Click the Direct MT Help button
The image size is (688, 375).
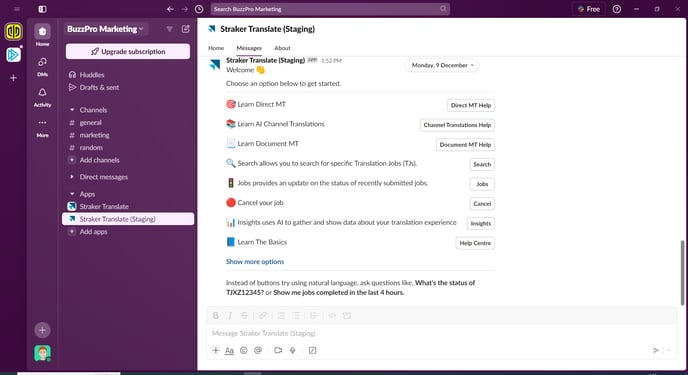coord(471,105)
